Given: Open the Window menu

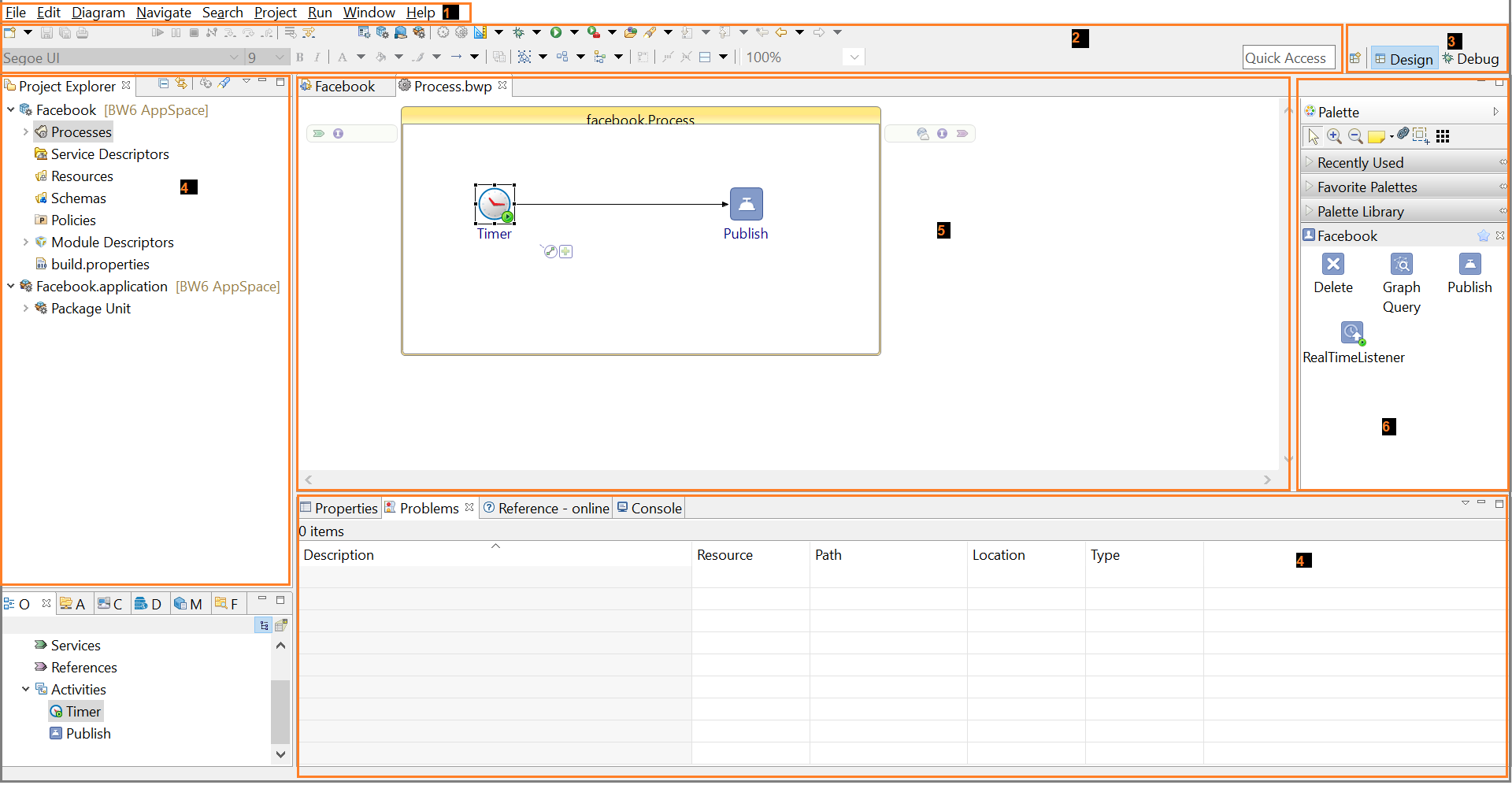Looking at the screenshot, I should pyautogui.click(x=369, y=13).
